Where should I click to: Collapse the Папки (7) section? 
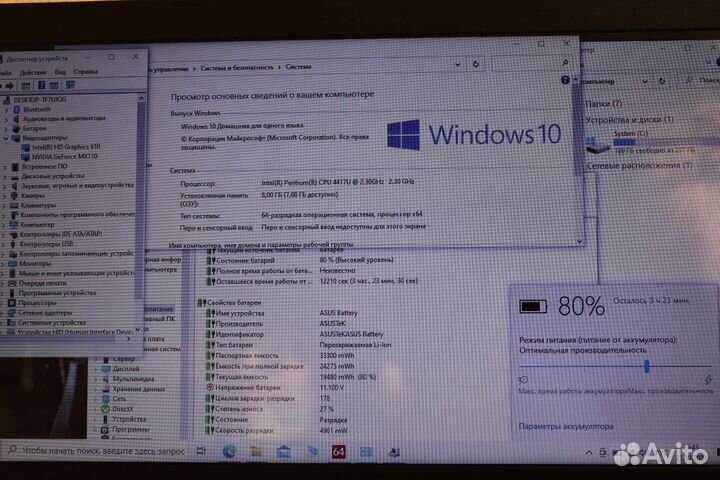603,102
